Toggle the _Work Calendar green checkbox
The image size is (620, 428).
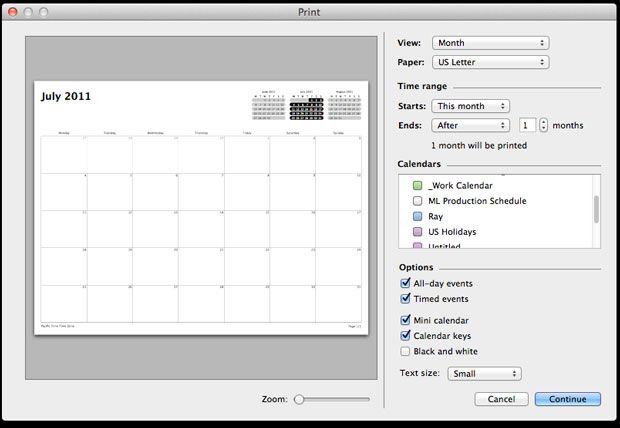(x=418, y=186)
